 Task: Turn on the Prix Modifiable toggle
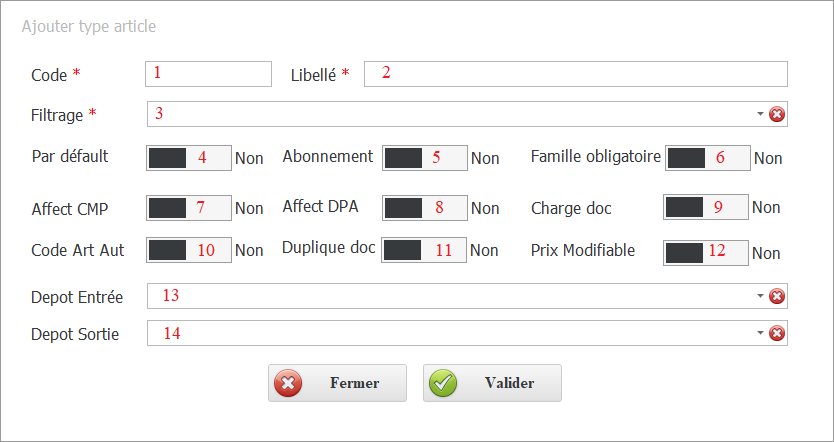click(x=706, y=251)
